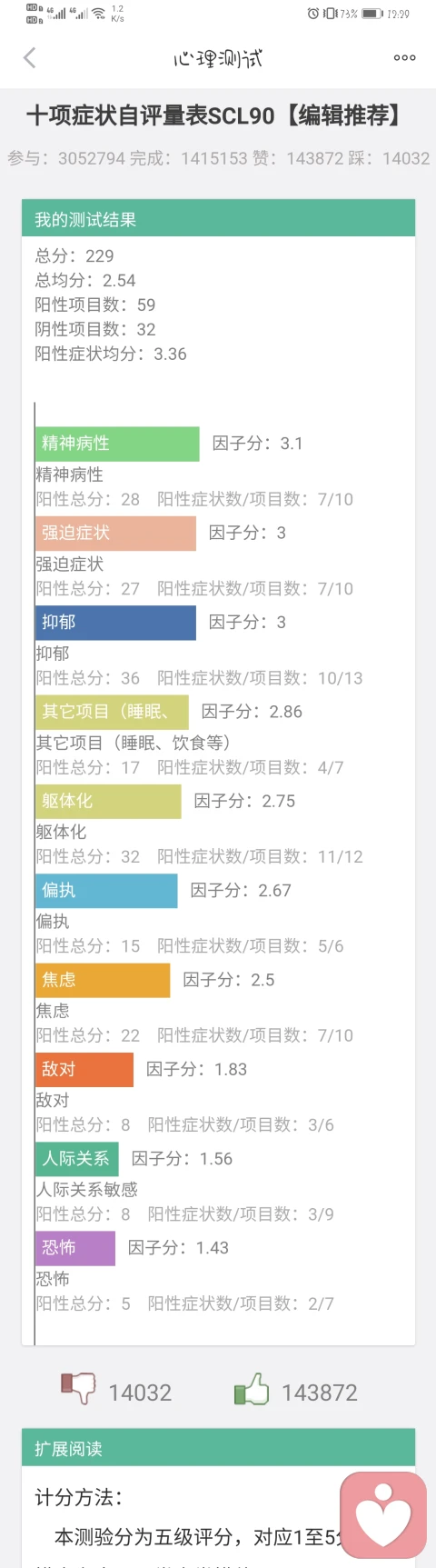Tap the battery indicator in status bar

tap(372, 14)
